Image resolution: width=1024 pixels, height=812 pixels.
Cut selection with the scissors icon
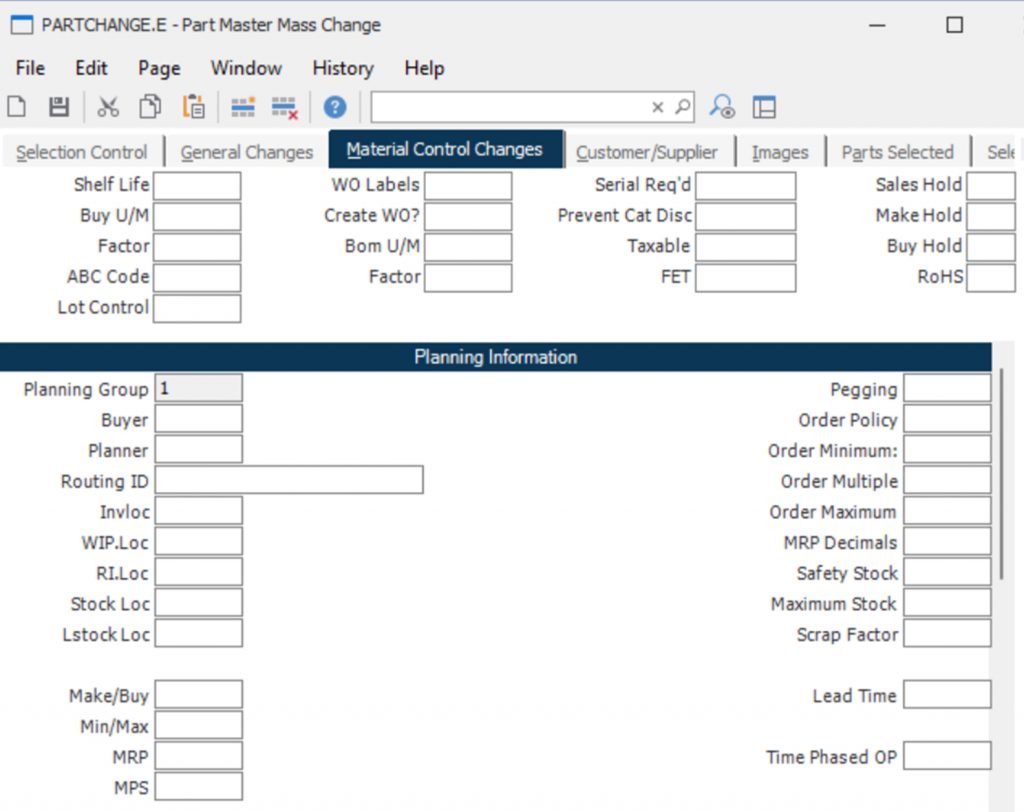108,106
